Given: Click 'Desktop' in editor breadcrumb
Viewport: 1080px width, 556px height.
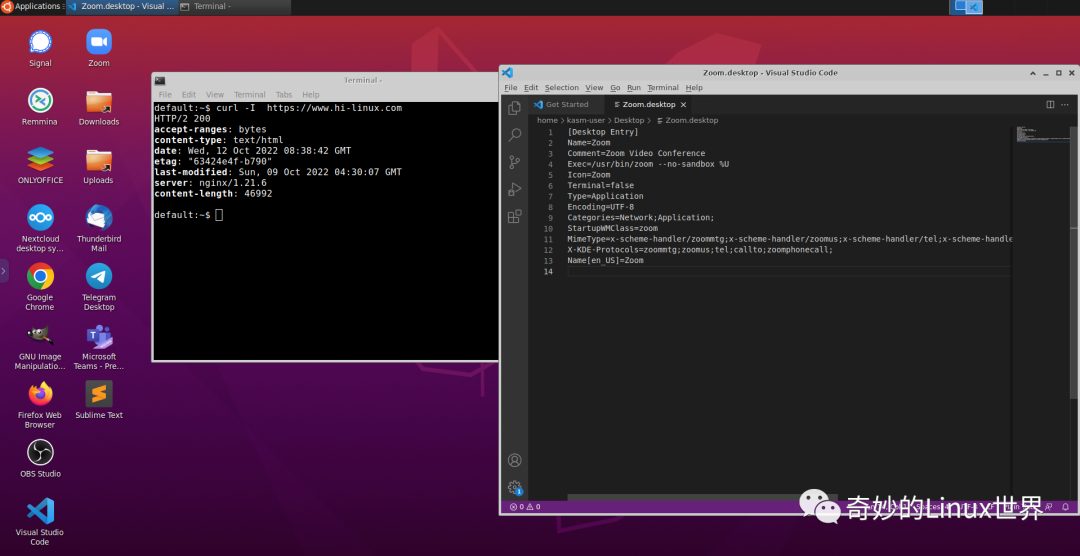Looking at the screenshot, I should pyautogui.click(x=629, y=120).
